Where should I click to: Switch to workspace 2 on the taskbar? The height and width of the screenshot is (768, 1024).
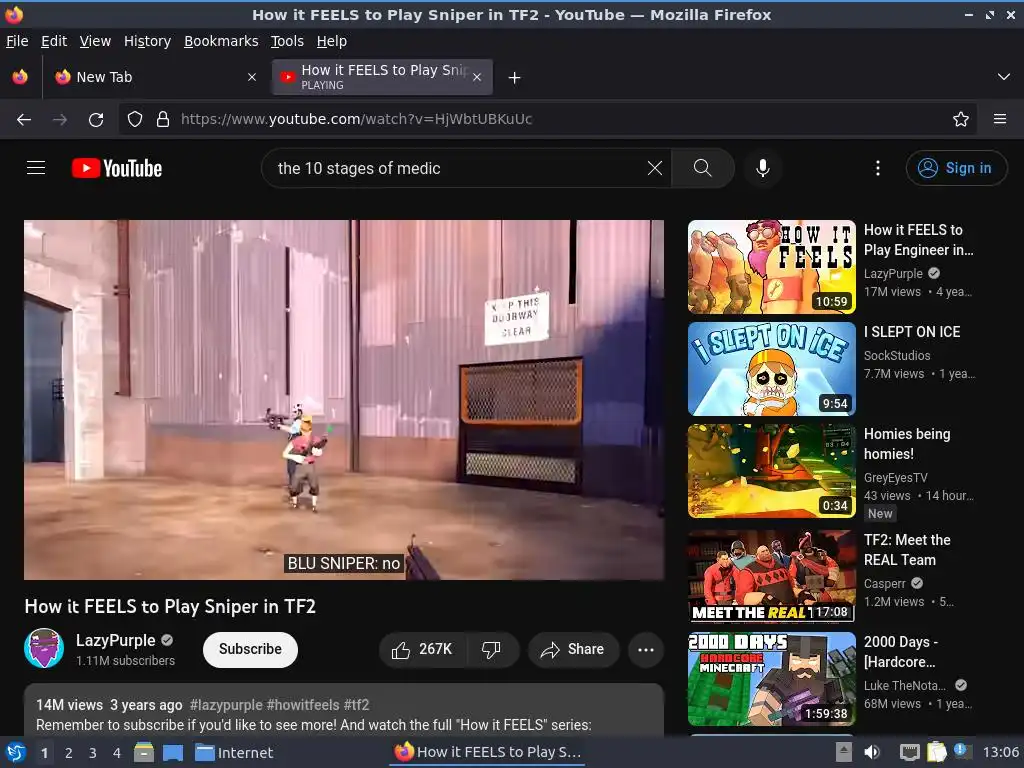coord(69,753)
